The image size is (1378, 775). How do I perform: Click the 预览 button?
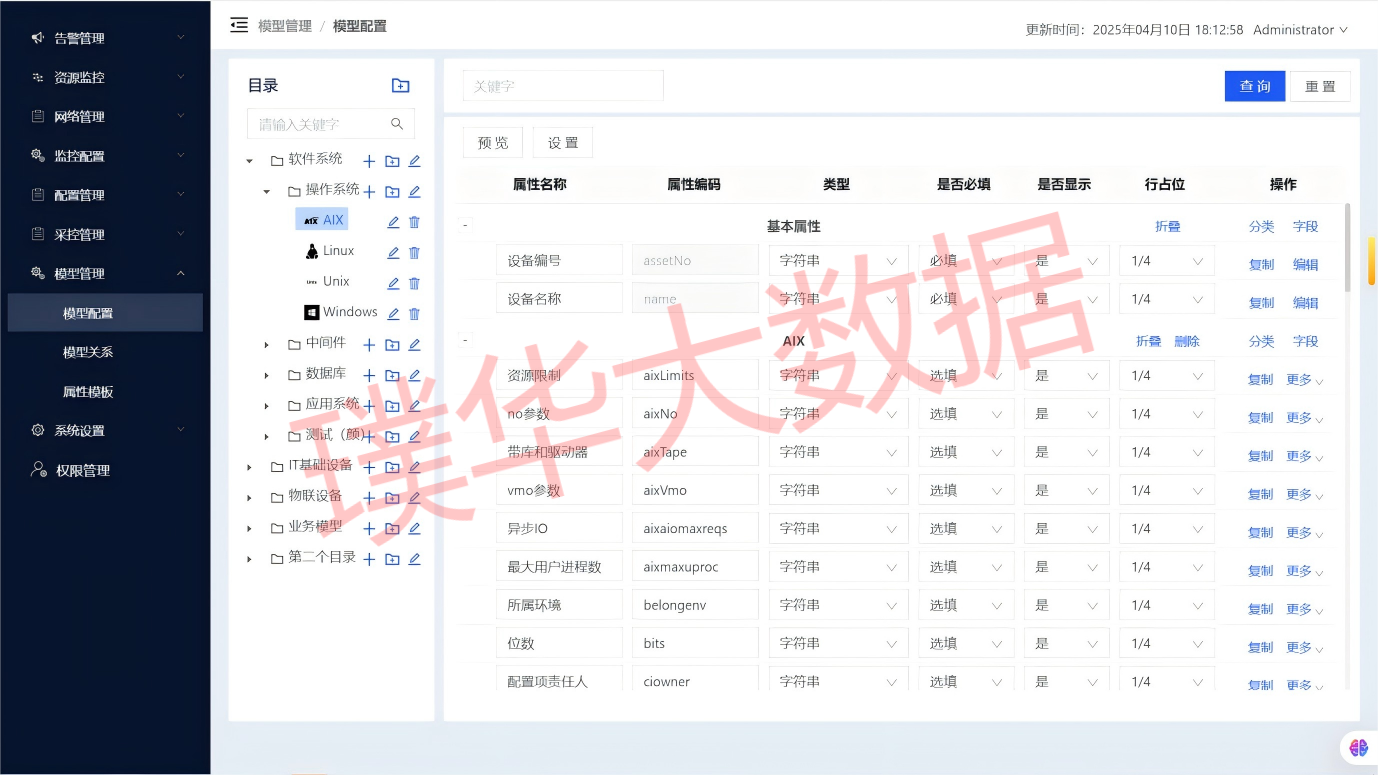[x=493, y=143]
